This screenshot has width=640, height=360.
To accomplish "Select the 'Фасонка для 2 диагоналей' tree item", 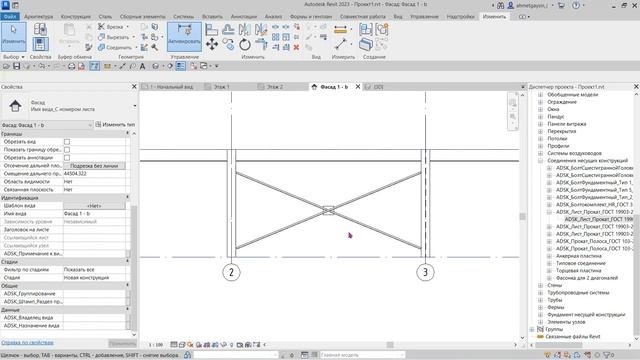I will click(587, 278).
